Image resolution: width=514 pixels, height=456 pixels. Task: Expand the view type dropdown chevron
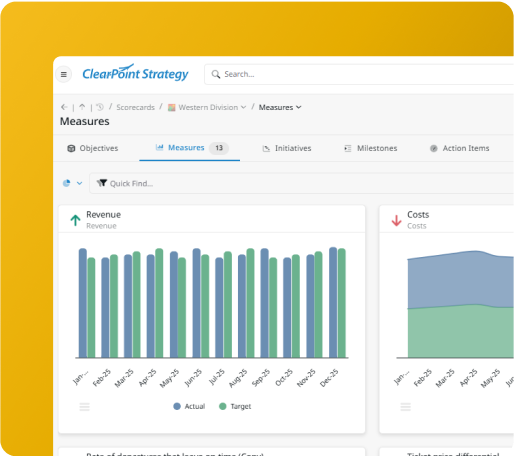pos(79,183)
